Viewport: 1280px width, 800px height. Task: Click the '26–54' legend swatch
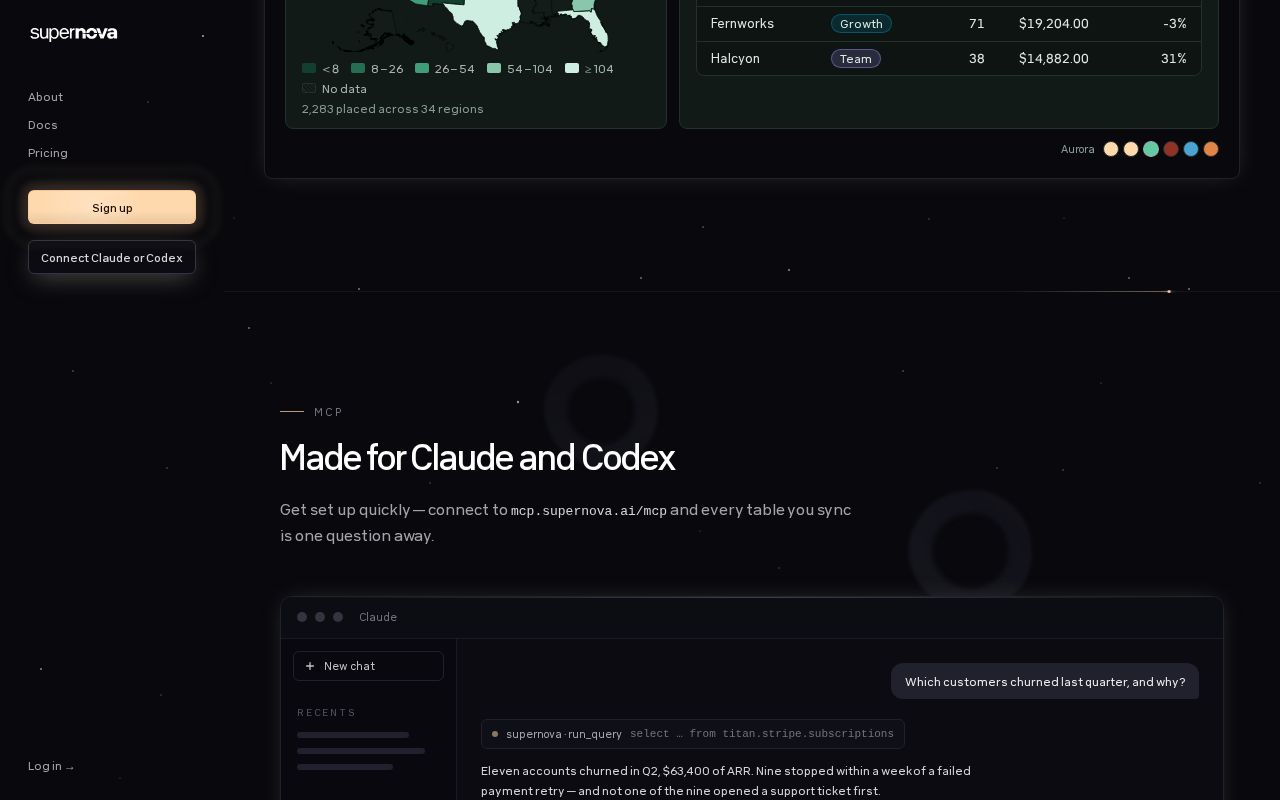pyautogui.click(x=422, y=68)
